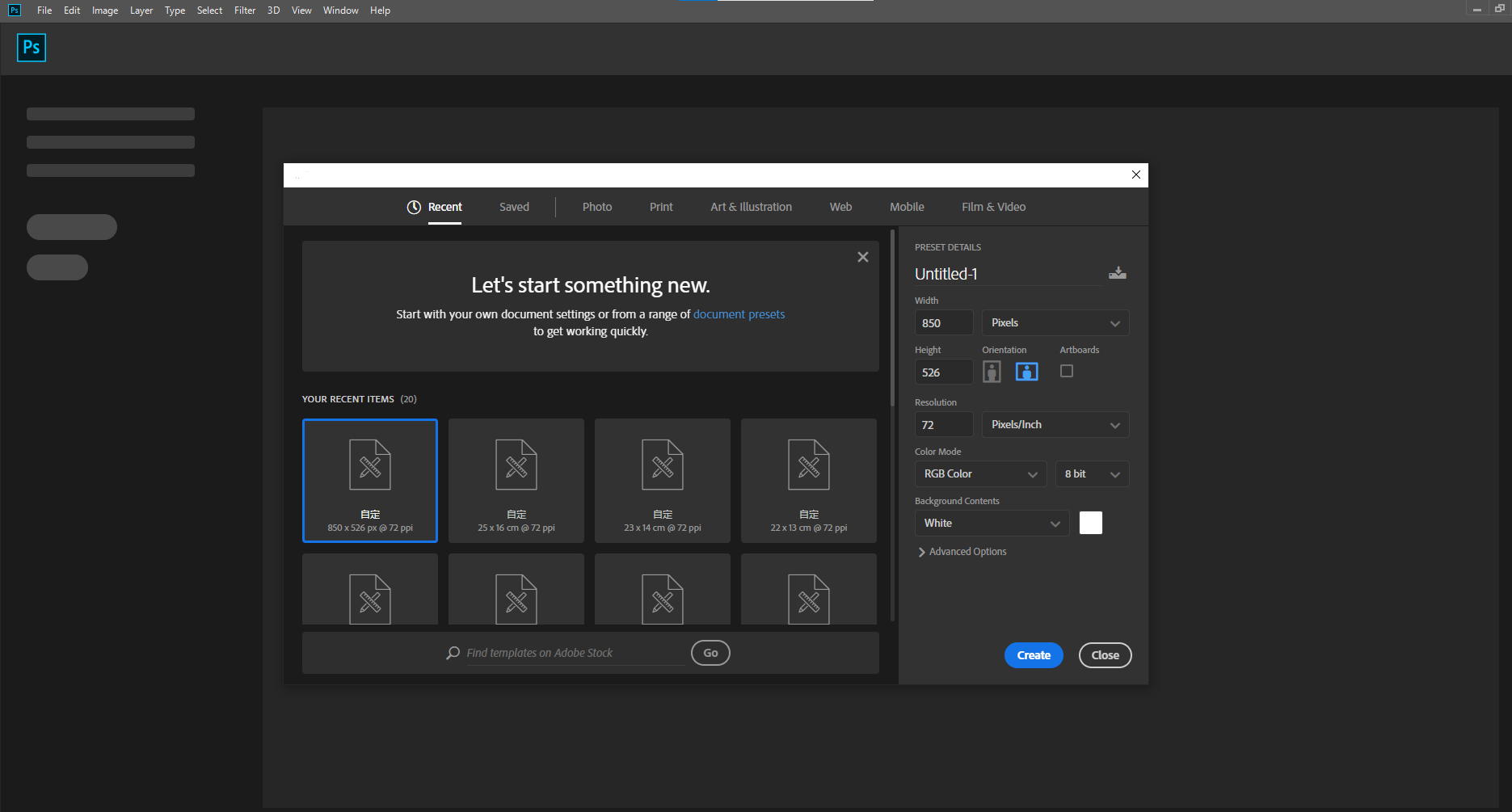Click the search magnifier icon for Adobe Stock

[453, 653]
